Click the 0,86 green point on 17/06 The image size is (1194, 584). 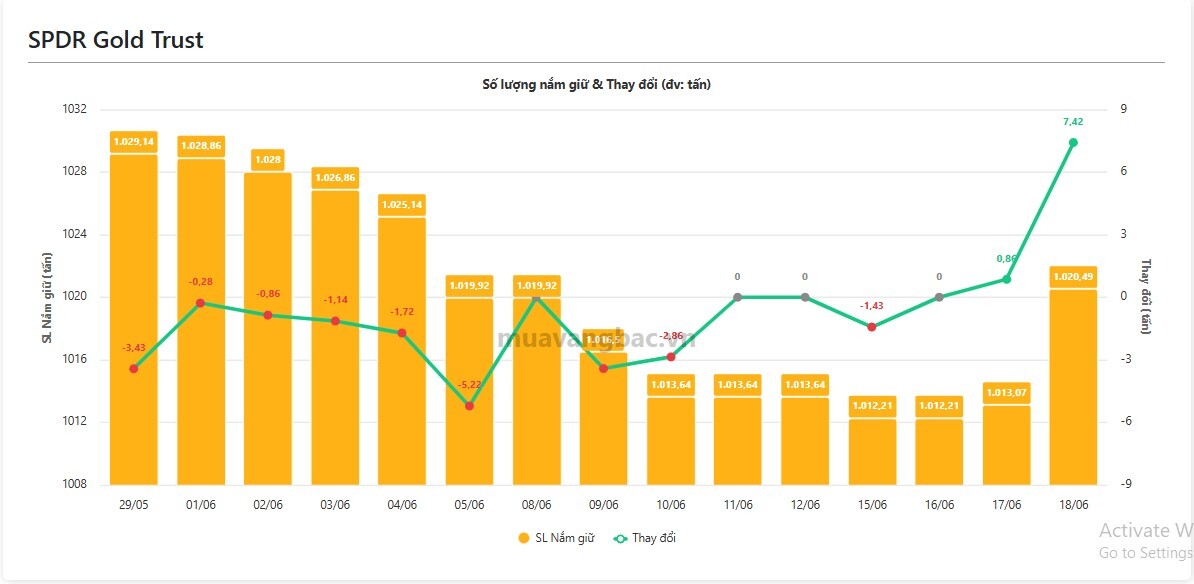(1006, 279)
